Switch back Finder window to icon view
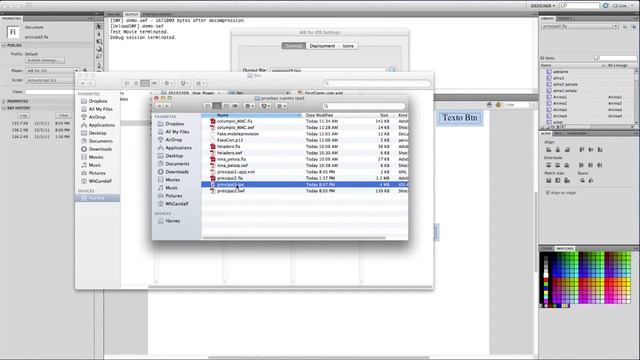The image size is (640, 360). coord(127,83)
